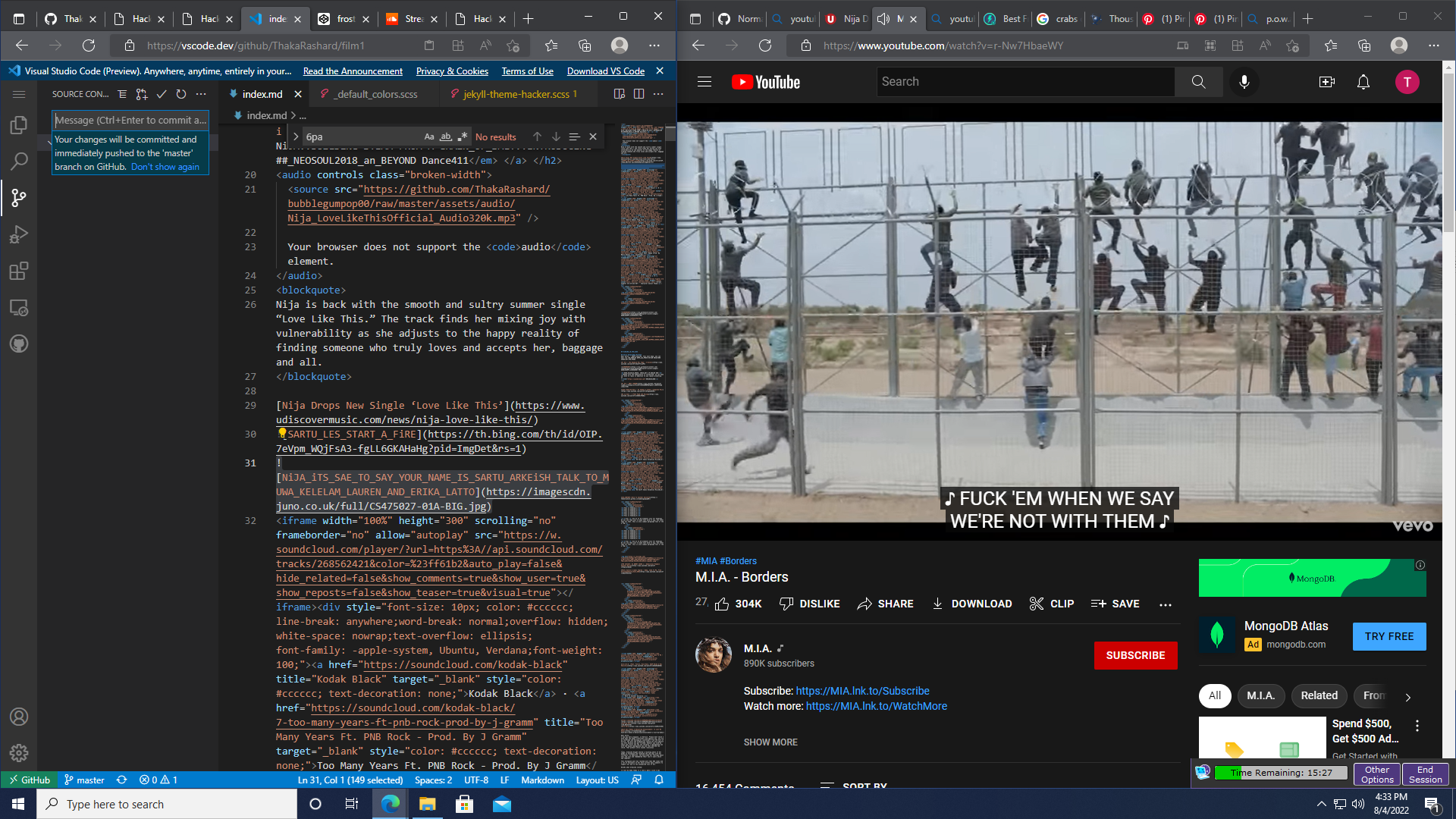Like the M.I.A. - Borders video
Viewport: 1456px width, 819px height.
[x=738, y=604]
